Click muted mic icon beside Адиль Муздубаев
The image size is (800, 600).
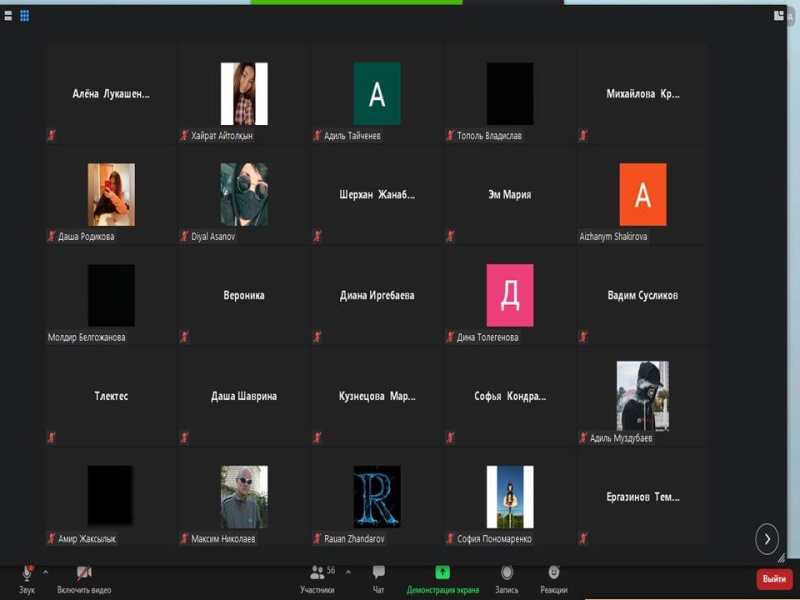[584, 438]
